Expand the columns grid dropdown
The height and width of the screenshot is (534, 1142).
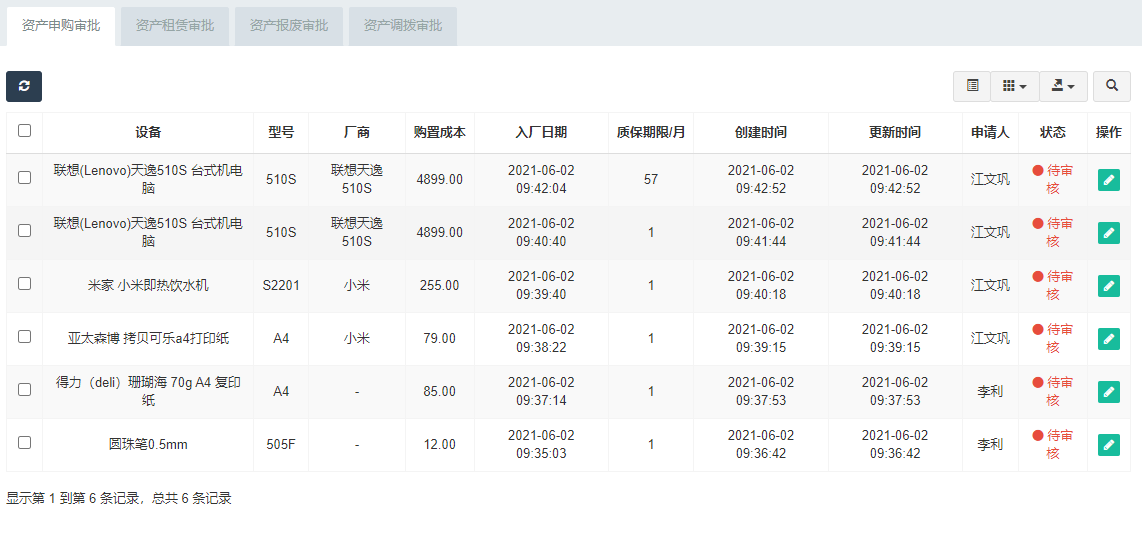[x=1015, y=86]
